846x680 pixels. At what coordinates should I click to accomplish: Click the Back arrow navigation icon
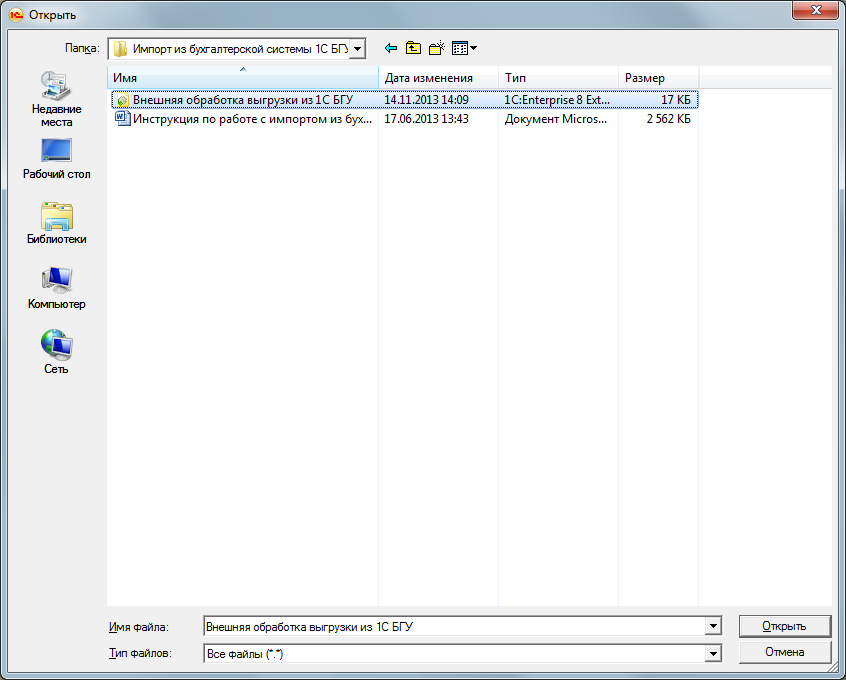(x=390, y=48)
